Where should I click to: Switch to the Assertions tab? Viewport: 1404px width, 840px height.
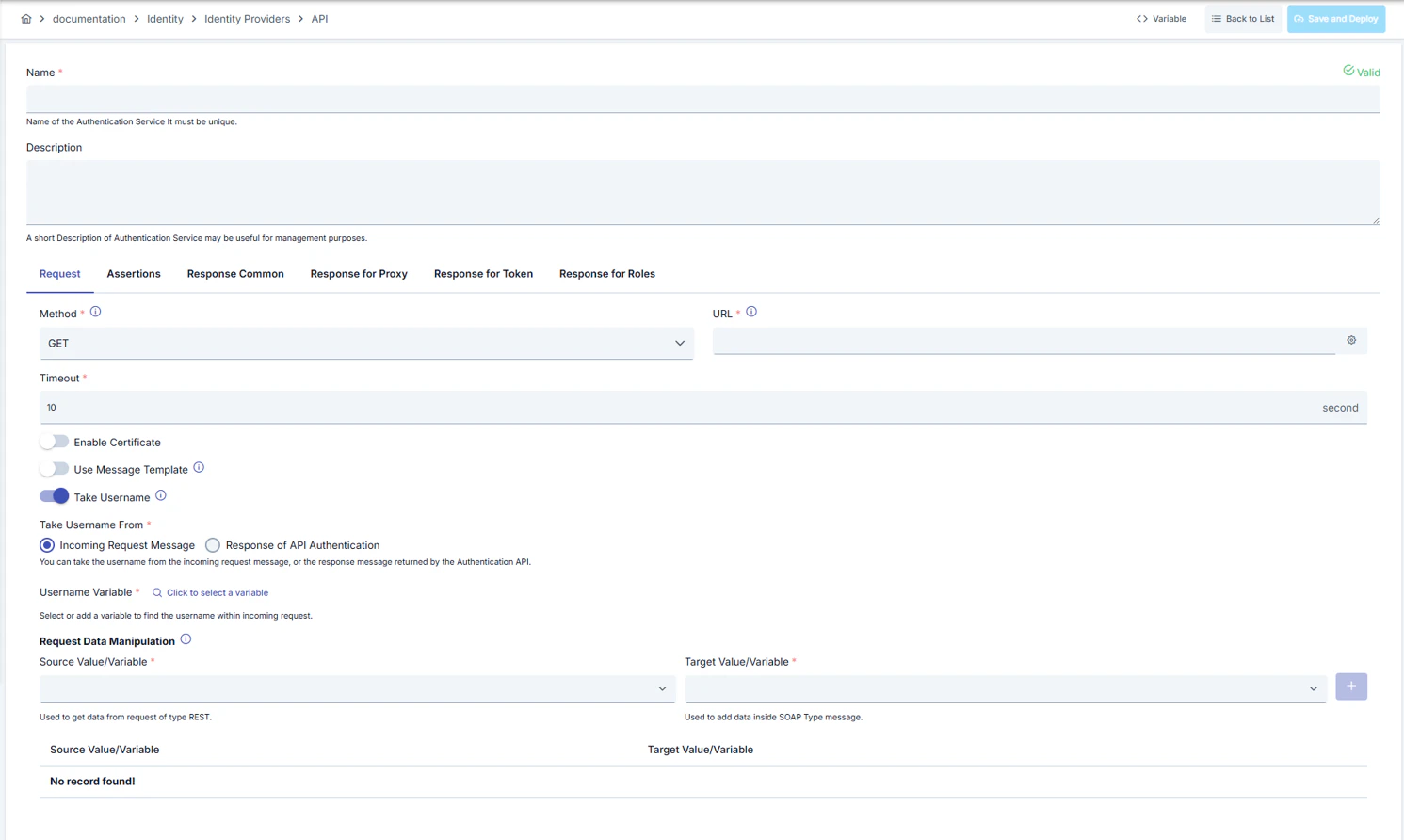(x=133, y=273)
